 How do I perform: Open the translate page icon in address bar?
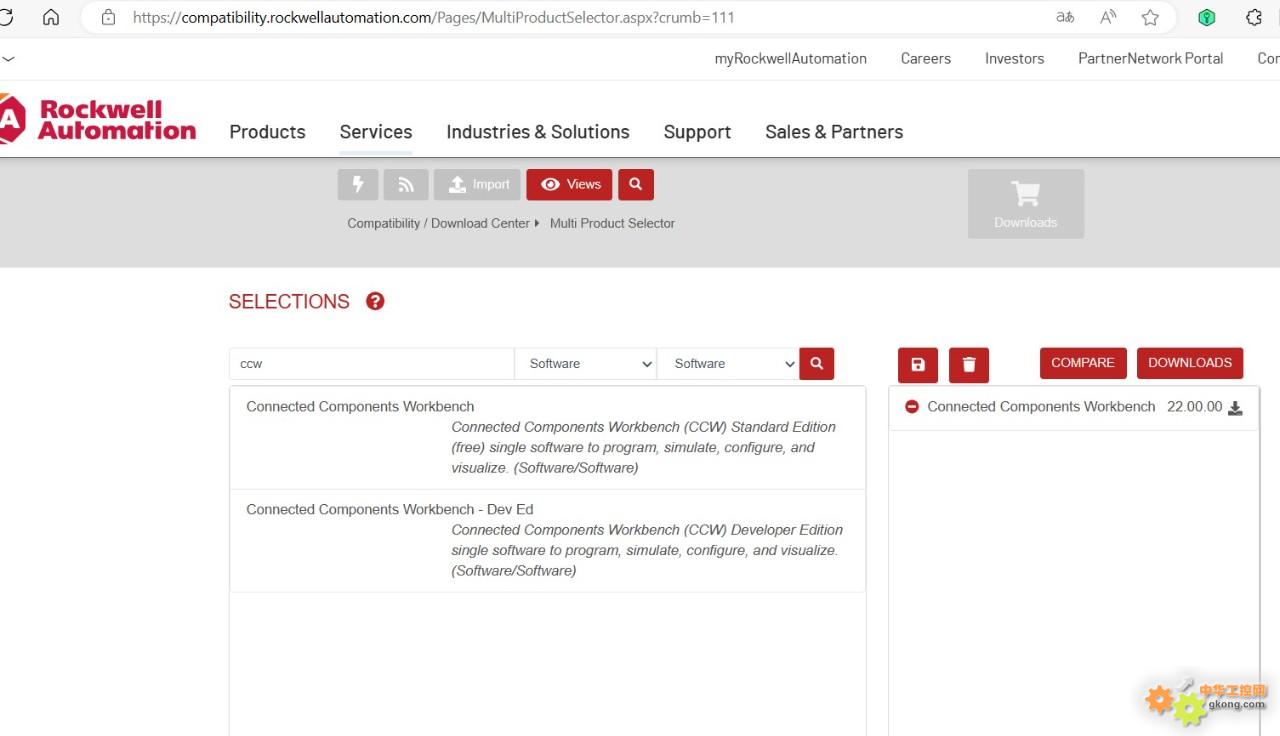click(1065, 17)
